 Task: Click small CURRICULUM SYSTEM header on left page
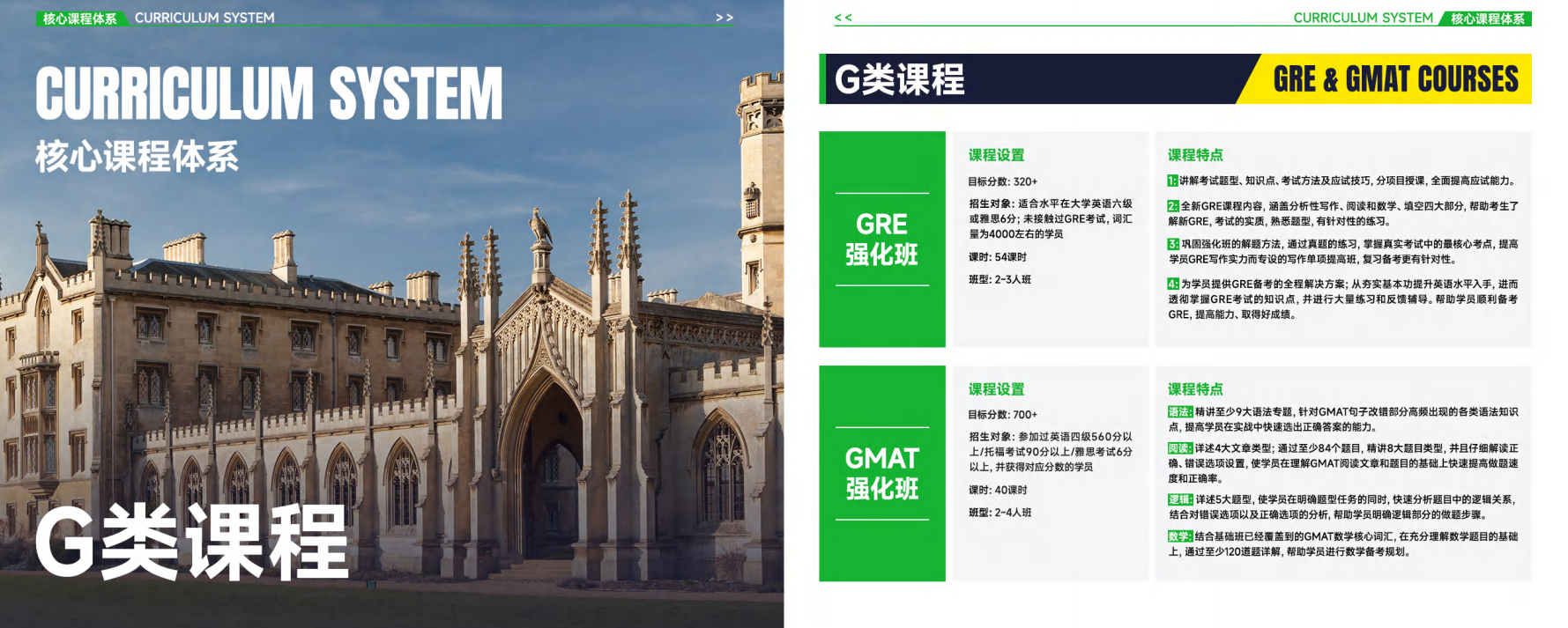[x=204, y=18]
